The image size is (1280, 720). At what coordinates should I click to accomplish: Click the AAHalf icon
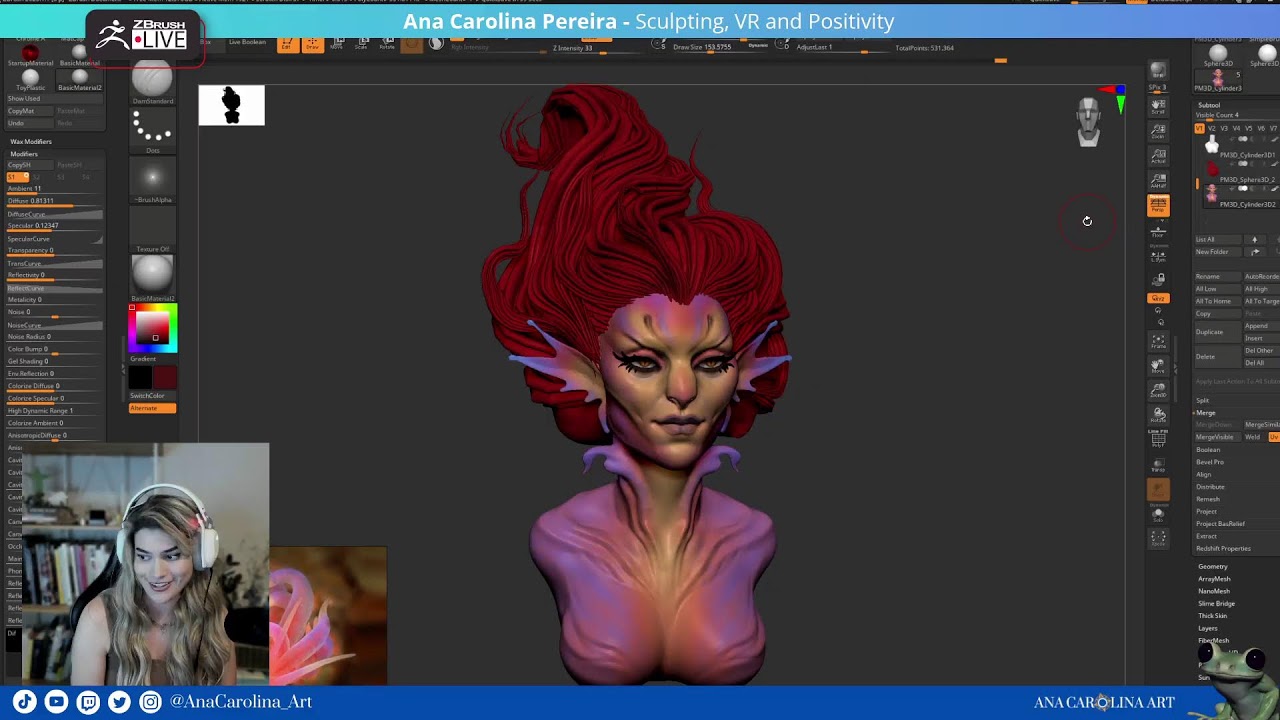(1158, 181)
